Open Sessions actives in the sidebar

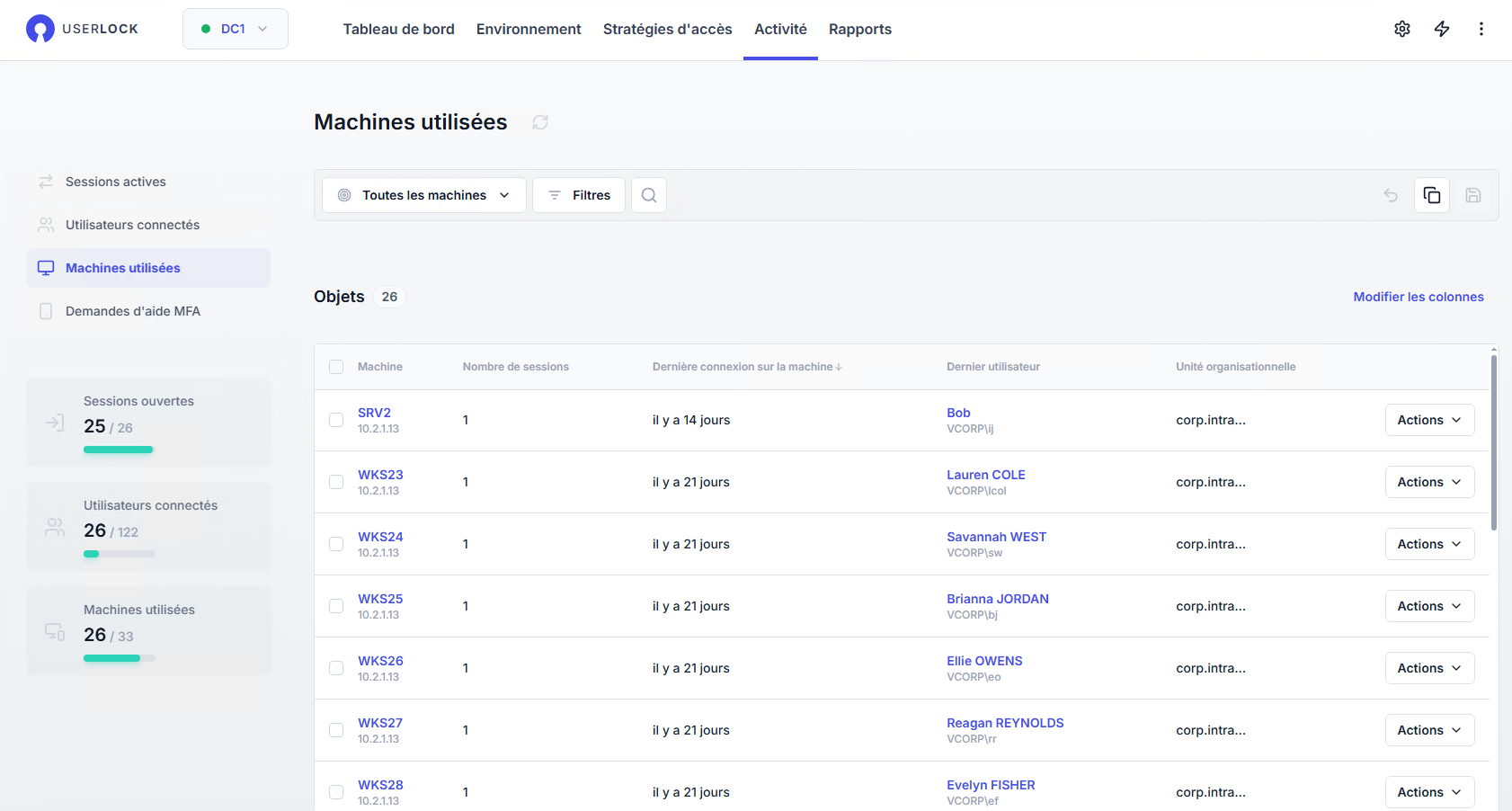[116, 182]
